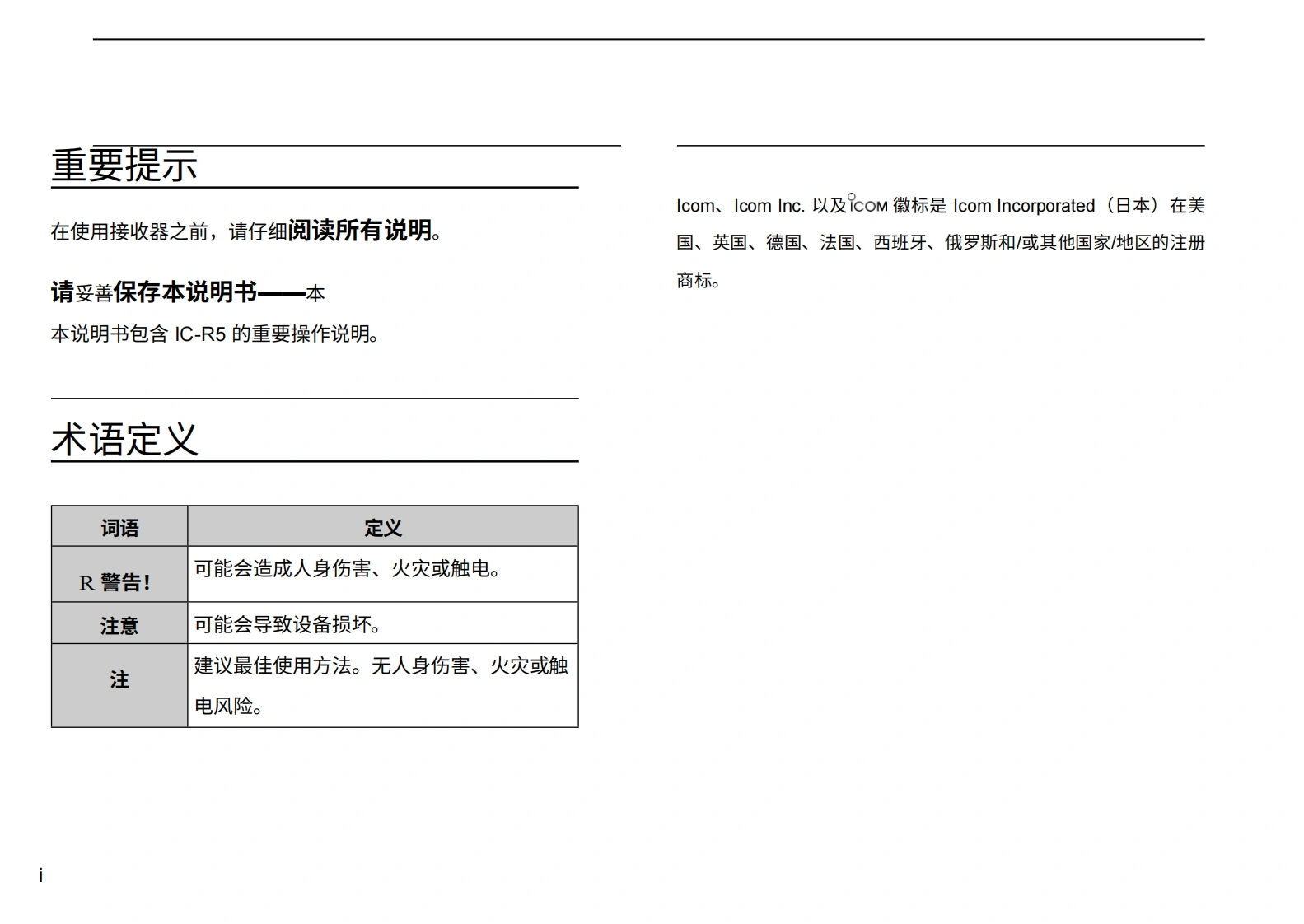The width and height of the screenshot is (1304, 924).
Task: Click the 俄罗斯 text in country list
Action: tap(970, 243)
